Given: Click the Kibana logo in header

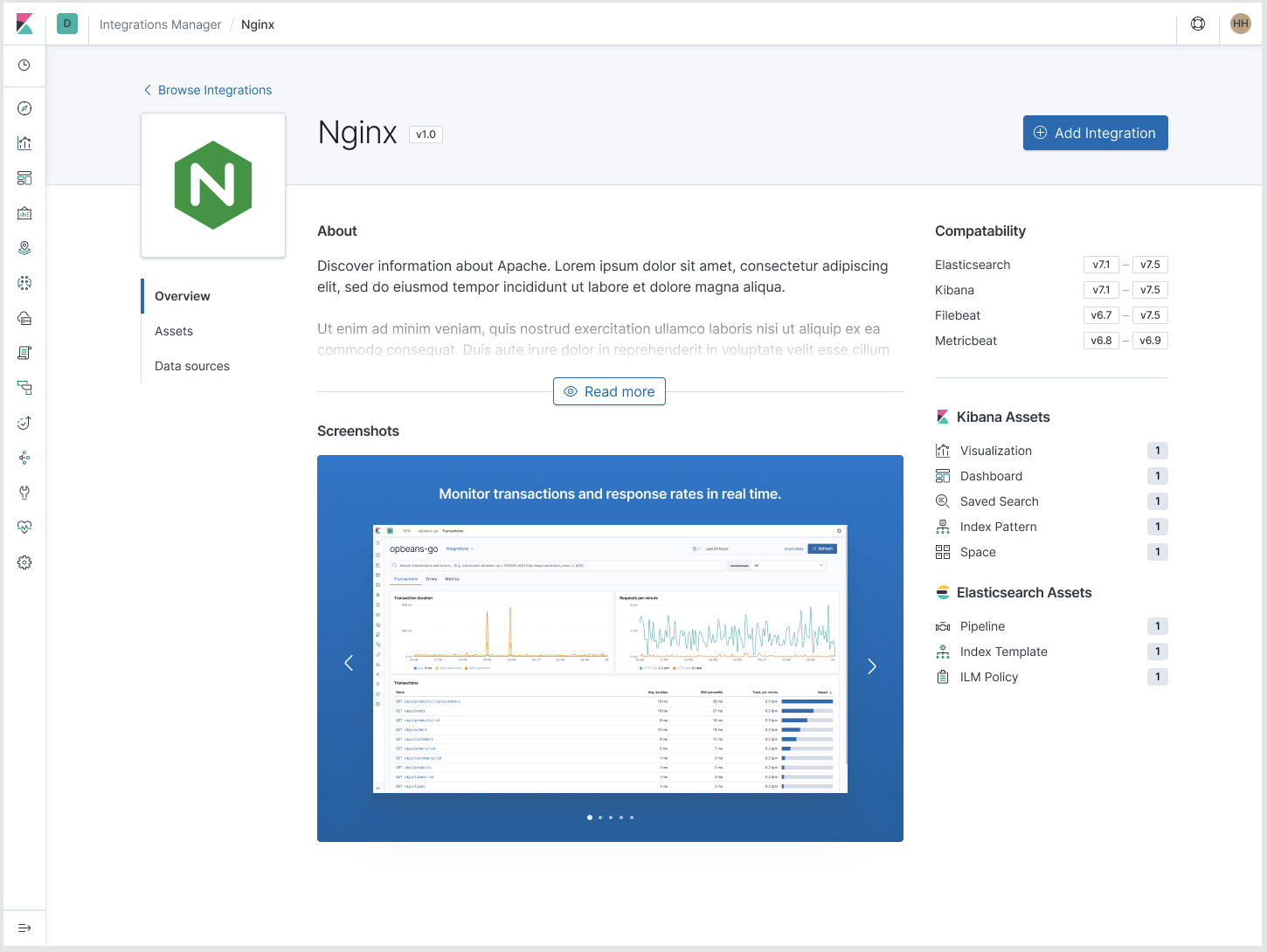Looking at the screenshot, I should point(24,24).
